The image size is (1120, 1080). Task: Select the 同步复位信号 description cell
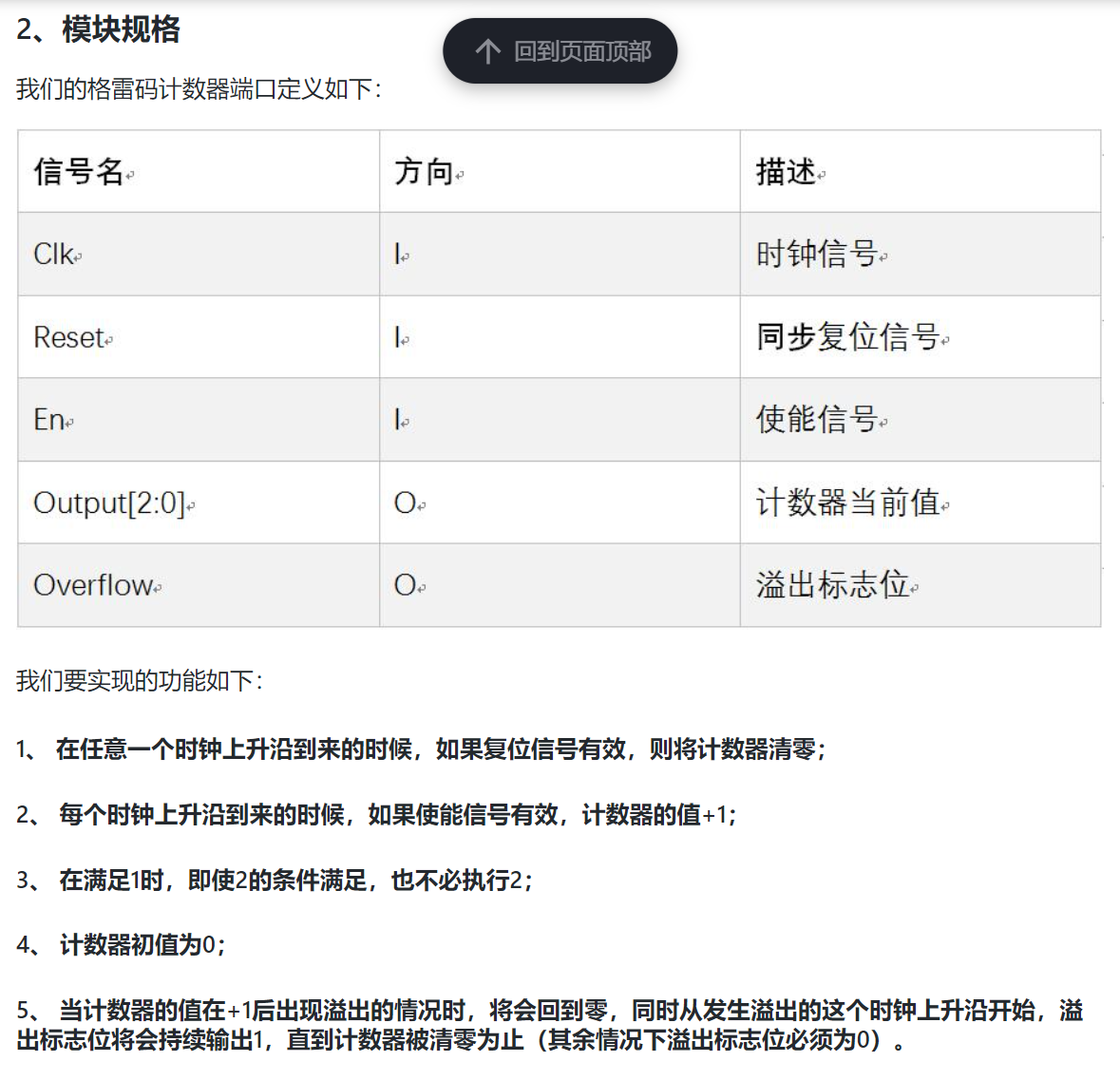coord(920,337)
